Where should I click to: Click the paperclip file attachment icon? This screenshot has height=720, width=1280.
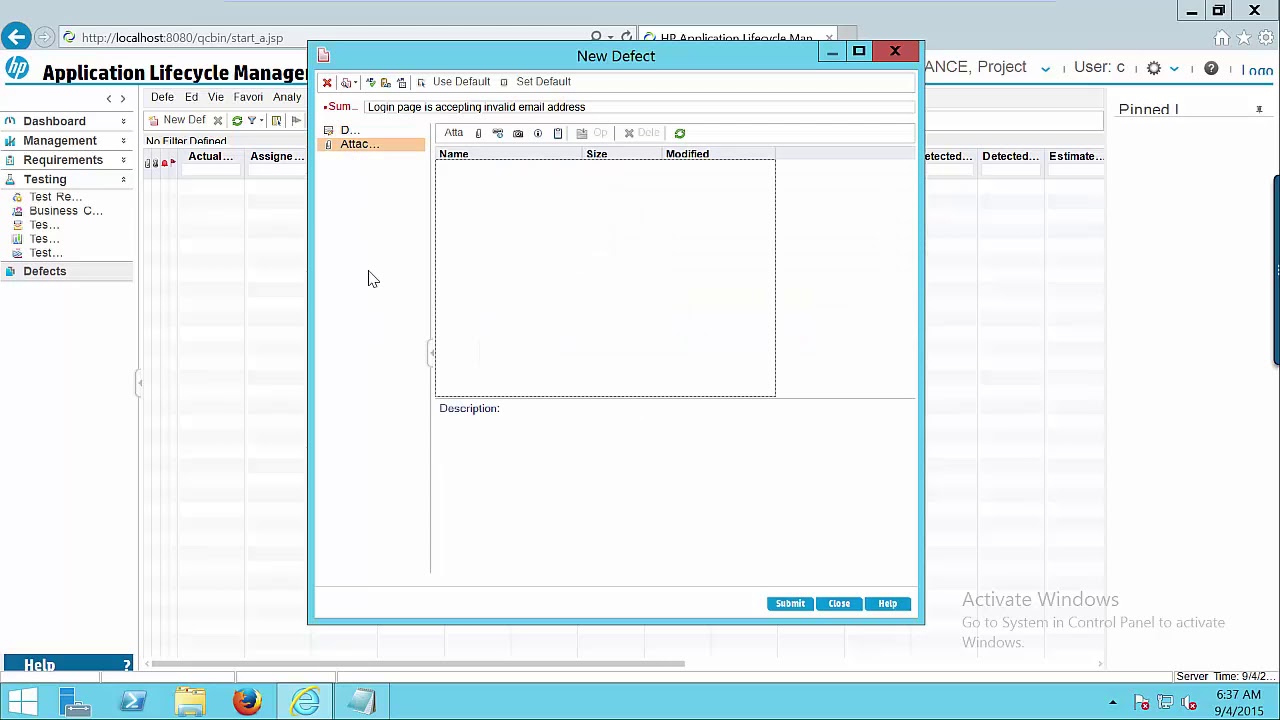click(x=478, y=133)
